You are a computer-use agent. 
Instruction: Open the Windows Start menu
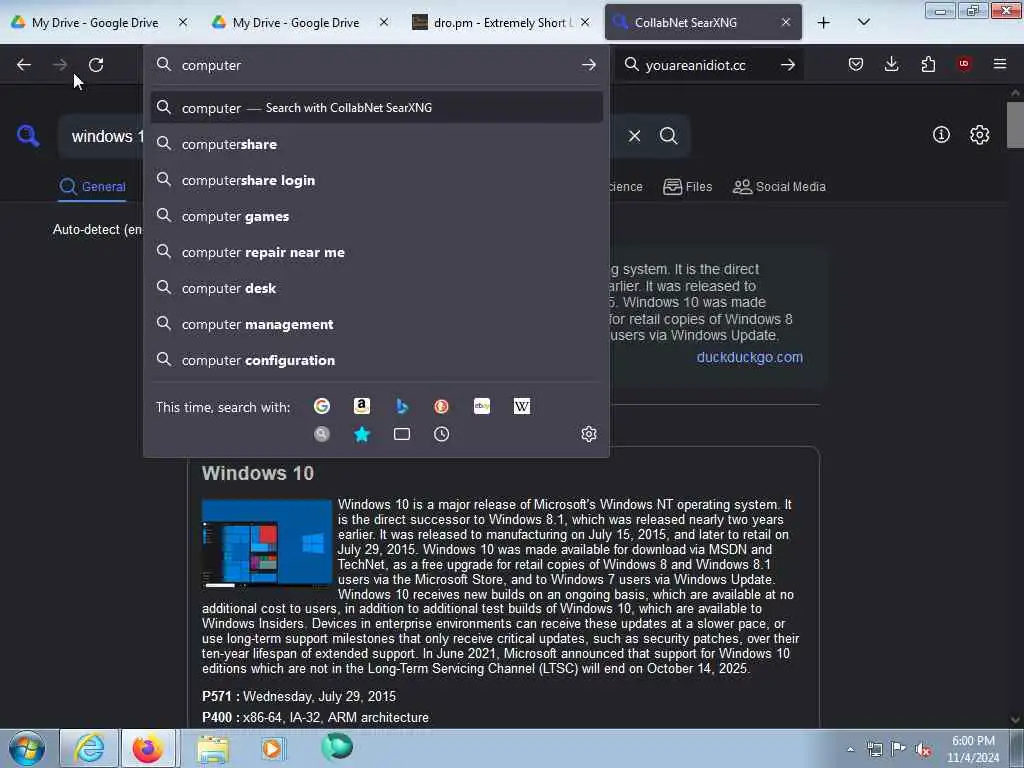point(27,748)
